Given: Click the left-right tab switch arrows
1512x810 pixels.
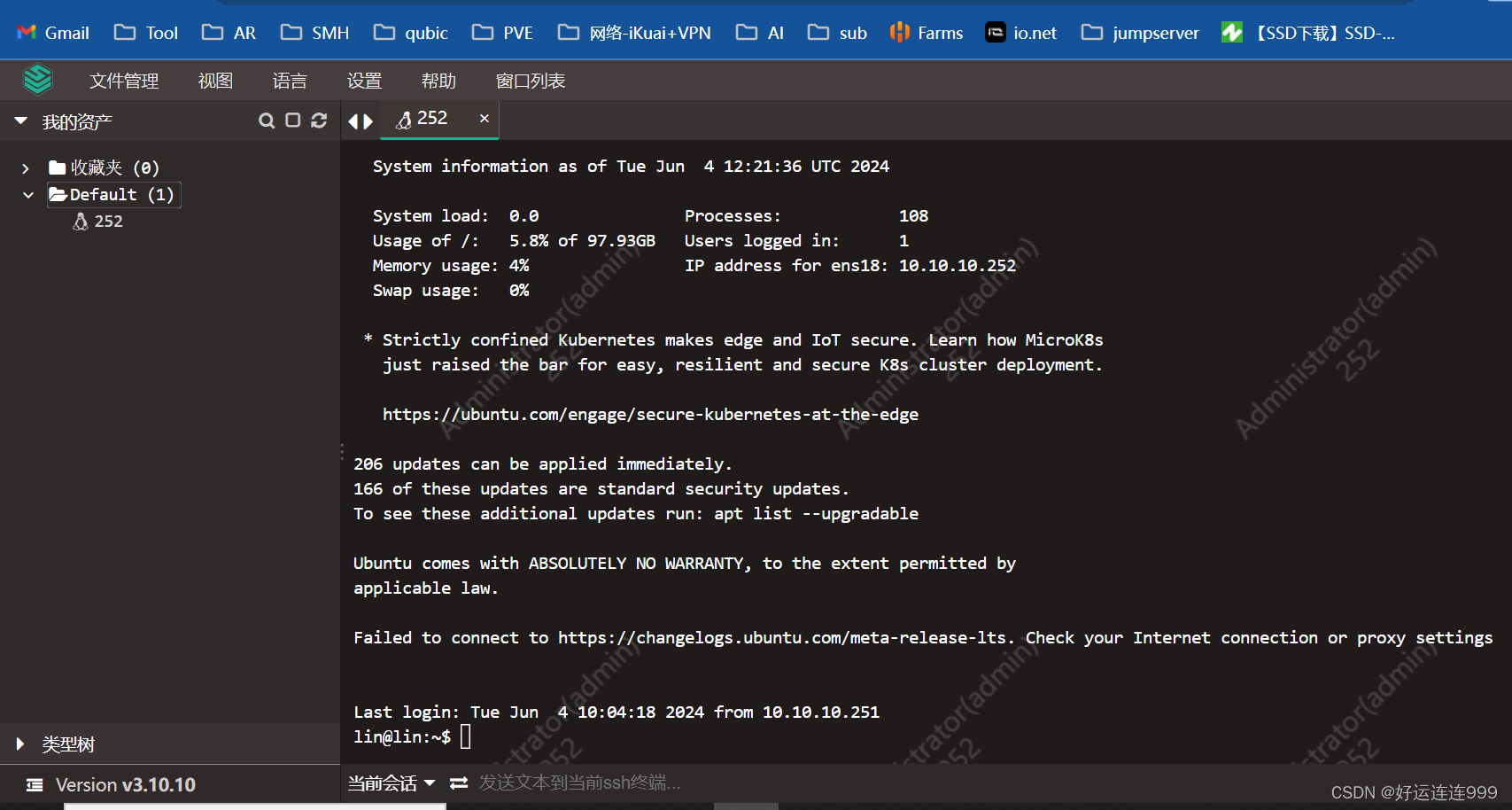Looking at the screenshot, I should click(361, 121).
